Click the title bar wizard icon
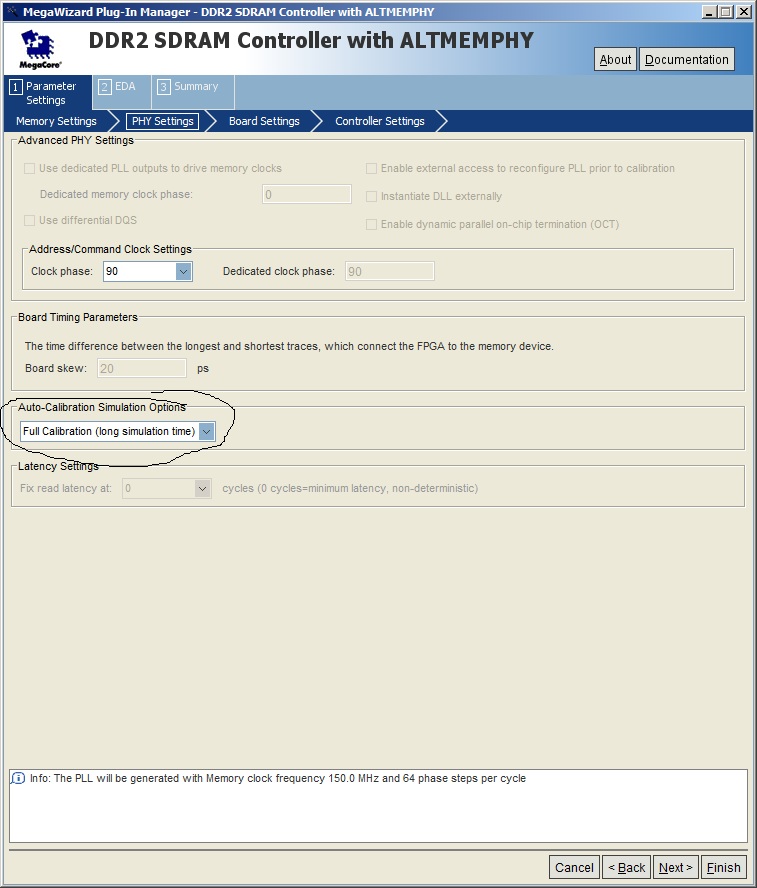Screen dimensions: 757x888 [x=11, y=11]
